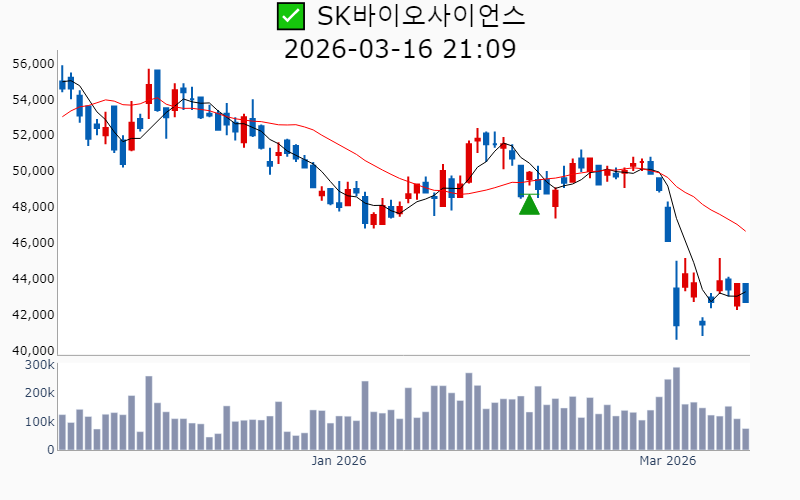Click the tallest volume bar in March
This screenshot has height=500, width=800.
(x=676, y=409)
